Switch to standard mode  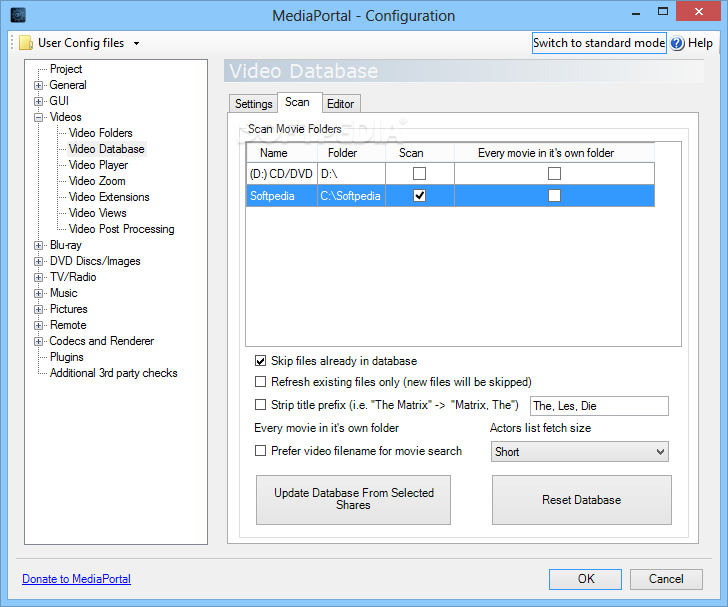[x=599, y=43]
